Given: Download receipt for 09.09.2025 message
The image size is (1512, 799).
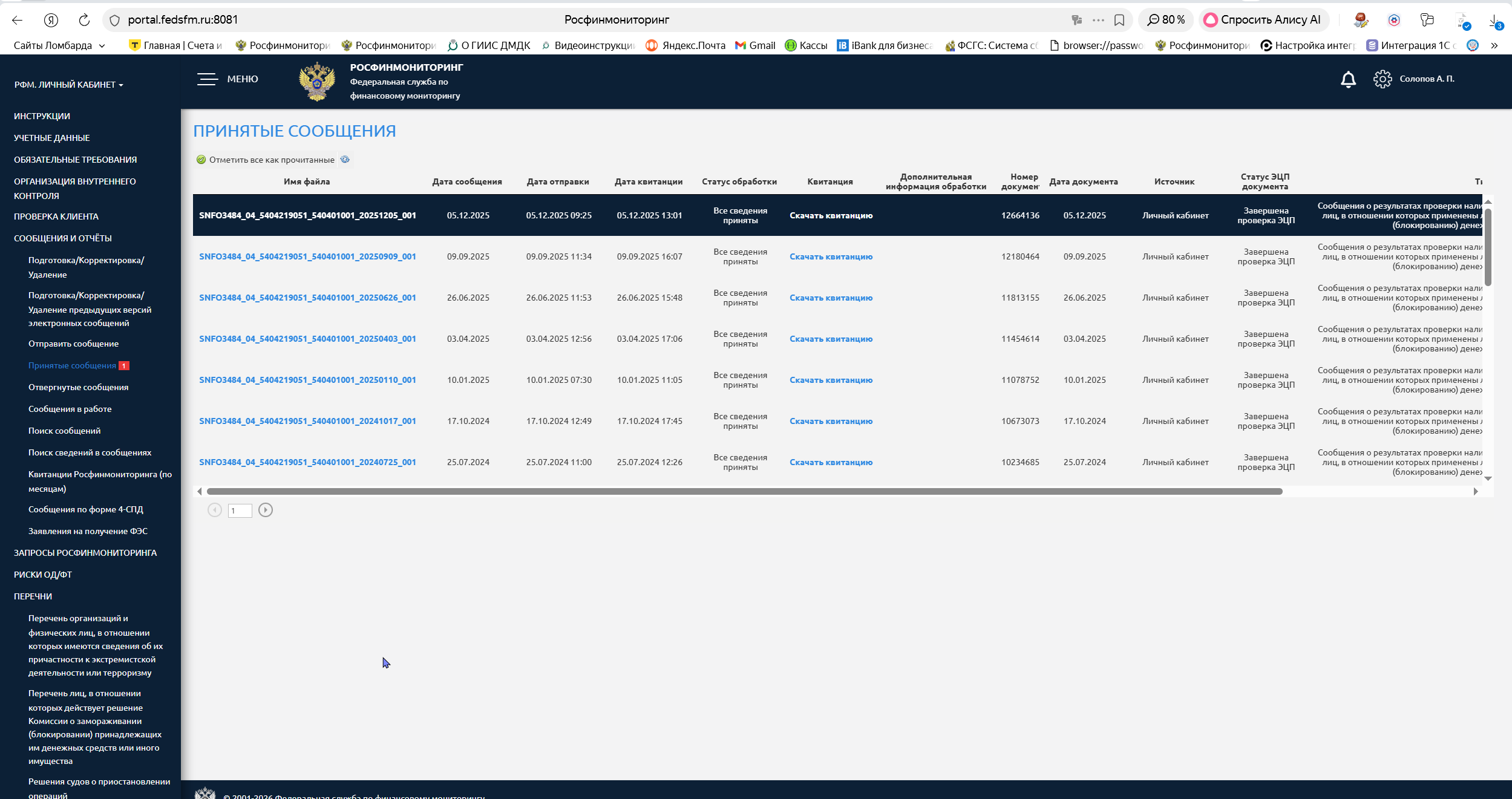Looking at the screenshot, I should click(831, 256).
